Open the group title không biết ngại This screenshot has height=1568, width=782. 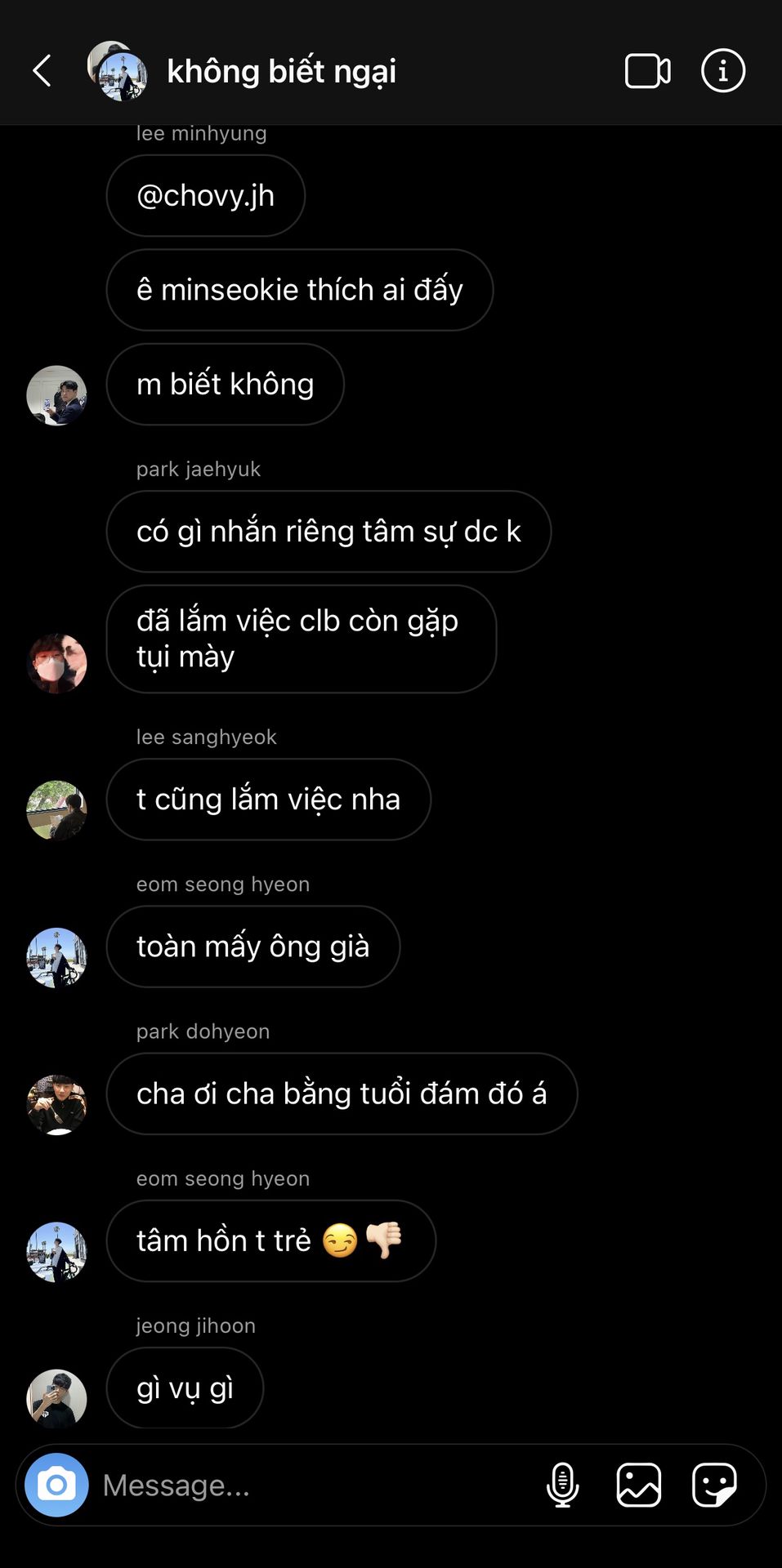pos(282,71)
